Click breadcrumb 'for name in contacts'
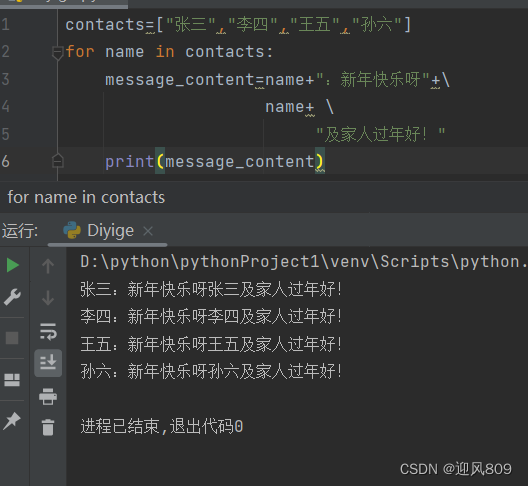The width and height of the screenshot is (528, 486). point(86,197)
